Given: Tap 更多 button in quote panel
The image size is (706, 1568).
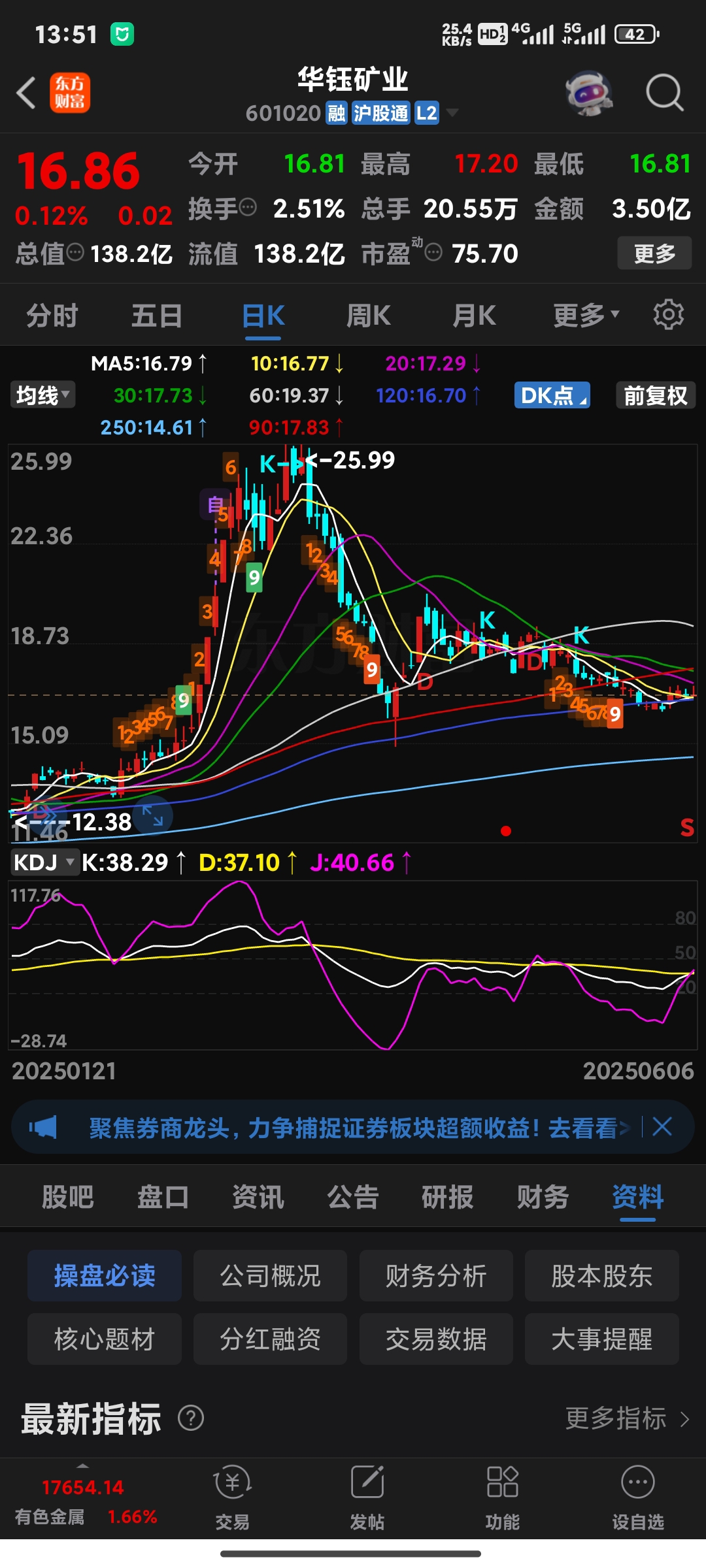Looking at the screenshot, I should click(654, 253).
